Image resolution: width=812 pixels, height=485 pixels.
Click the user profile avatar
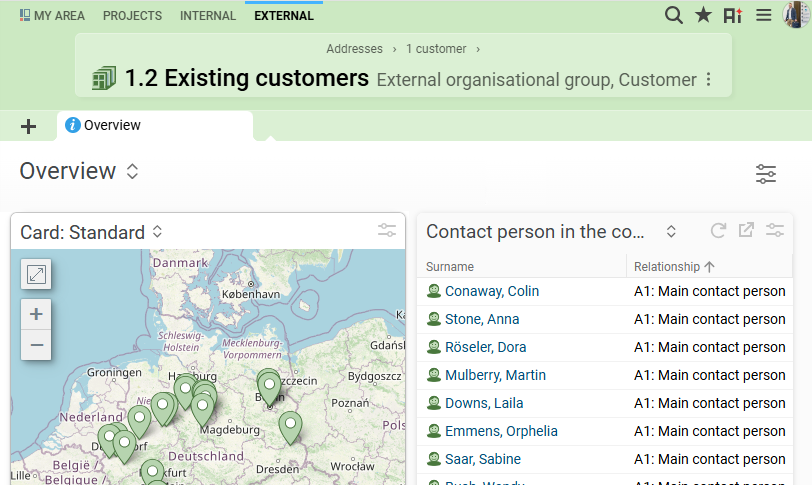coord(795,15)
